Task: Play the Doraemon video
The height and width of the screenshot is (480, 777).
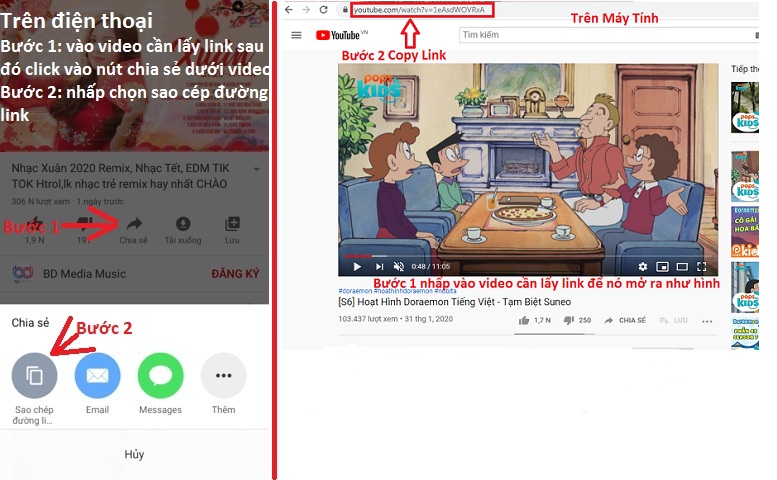Action: 357,267
